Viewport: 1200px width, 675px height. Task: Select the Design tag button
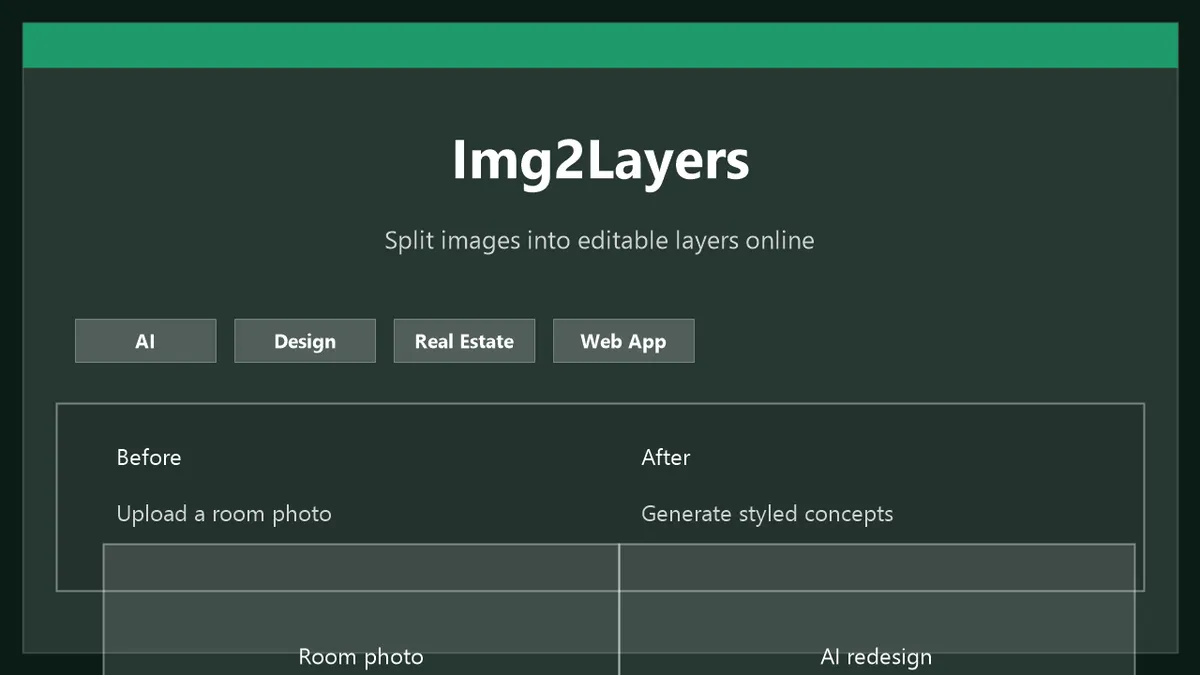click(305, 341)
